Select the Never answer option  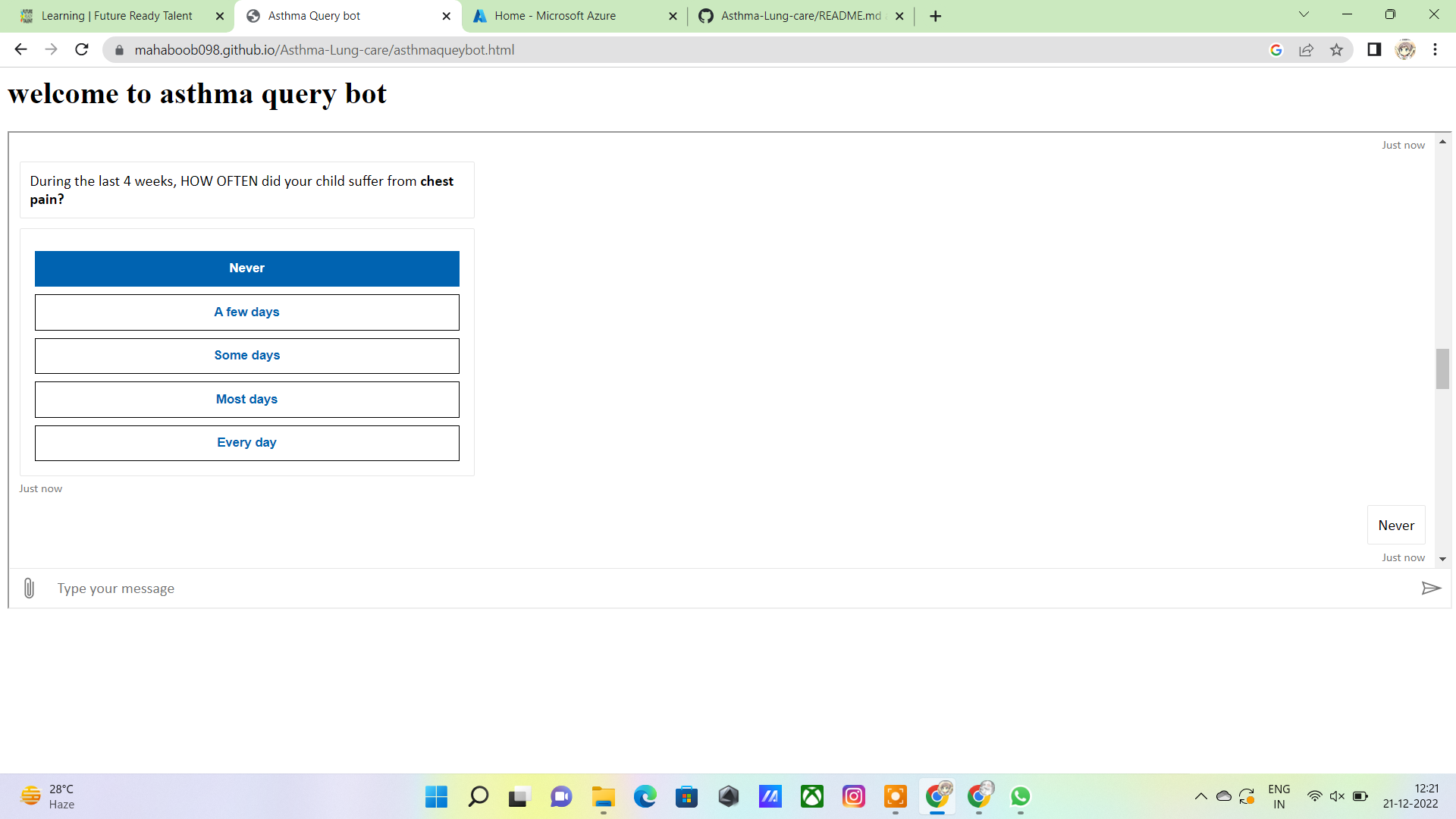(x=246, y=268)
